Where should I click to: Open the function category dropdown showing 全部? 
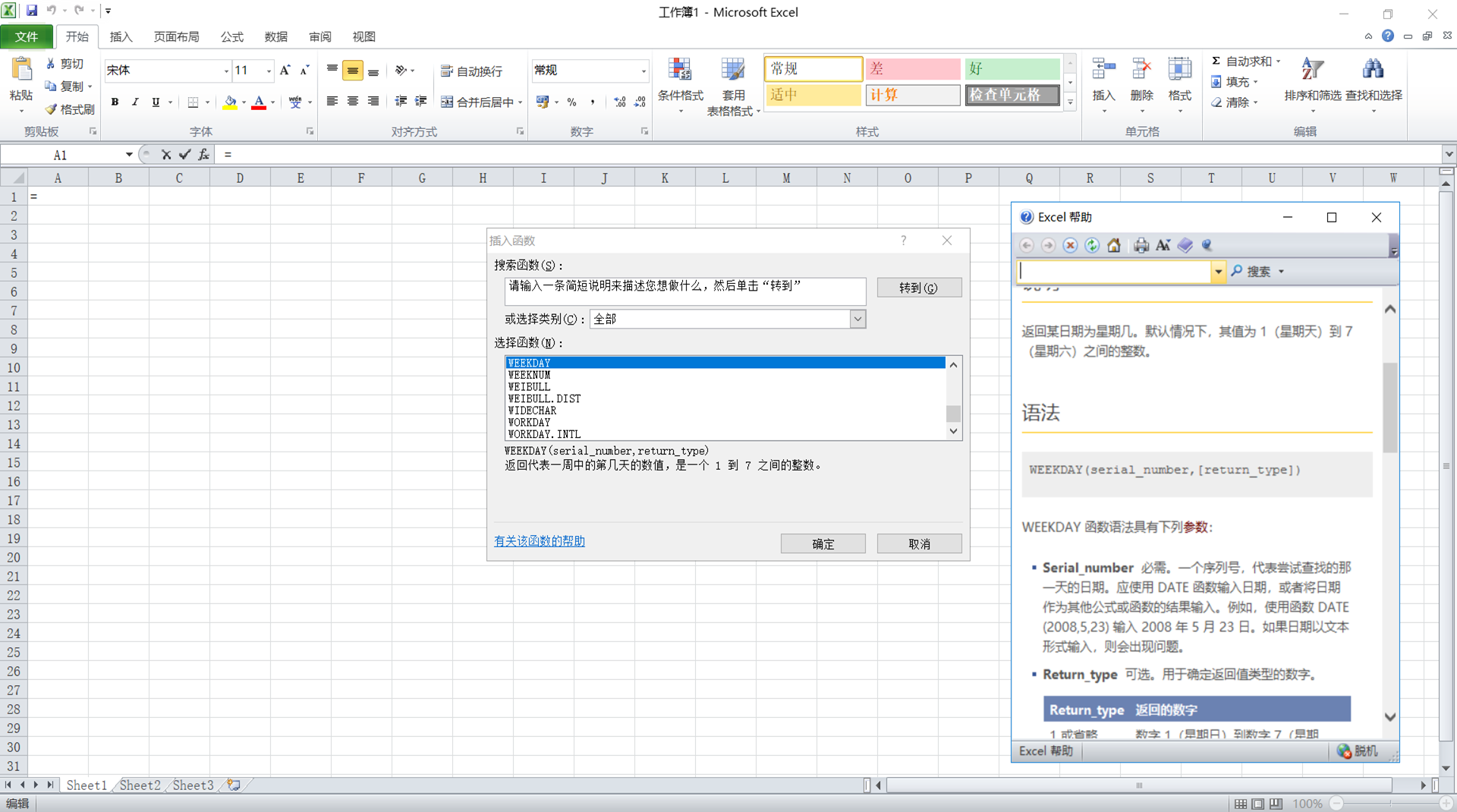tap(857, 319)
